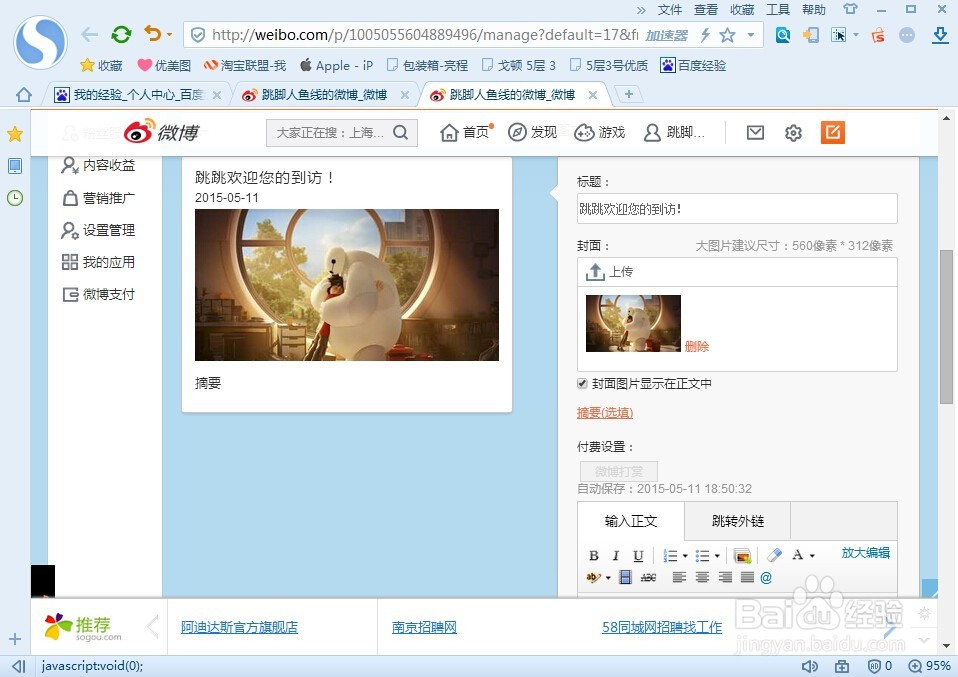Open the 文件 menu
958x677 pixels.
pos(670,10)
